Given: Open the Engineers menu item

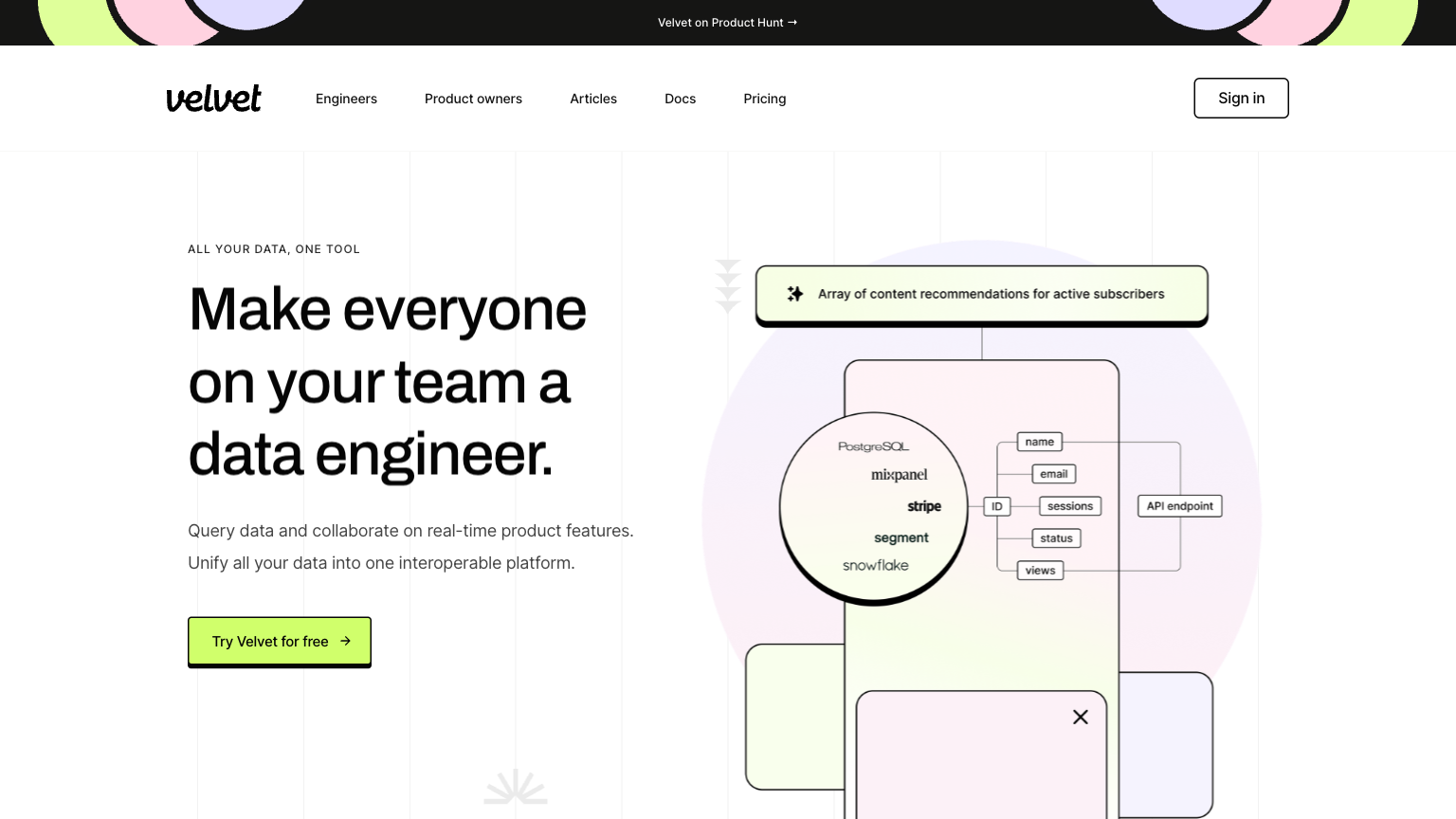Looking at the screenshot, I should point(346,99).
